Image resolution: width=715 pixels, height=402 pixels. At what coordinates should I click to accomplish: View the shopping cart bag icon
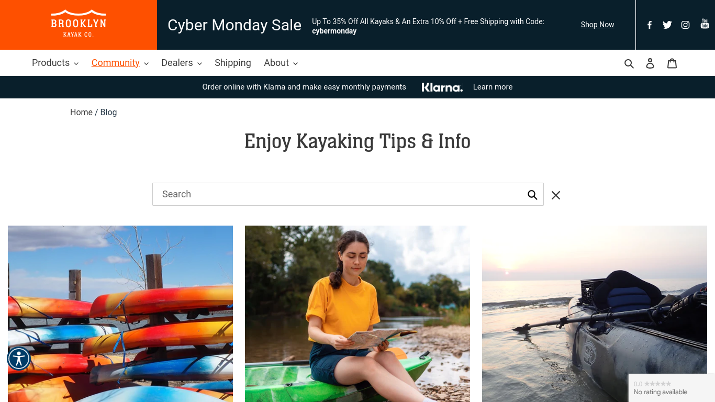(672, 63)
